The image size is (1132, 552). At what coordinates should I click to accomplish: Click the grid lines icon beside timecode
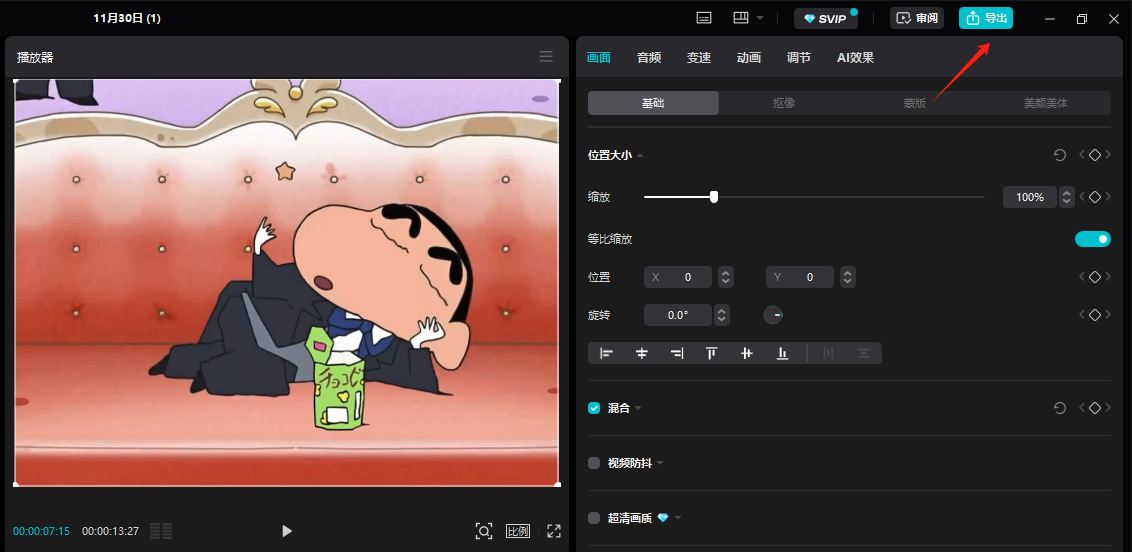161,531
